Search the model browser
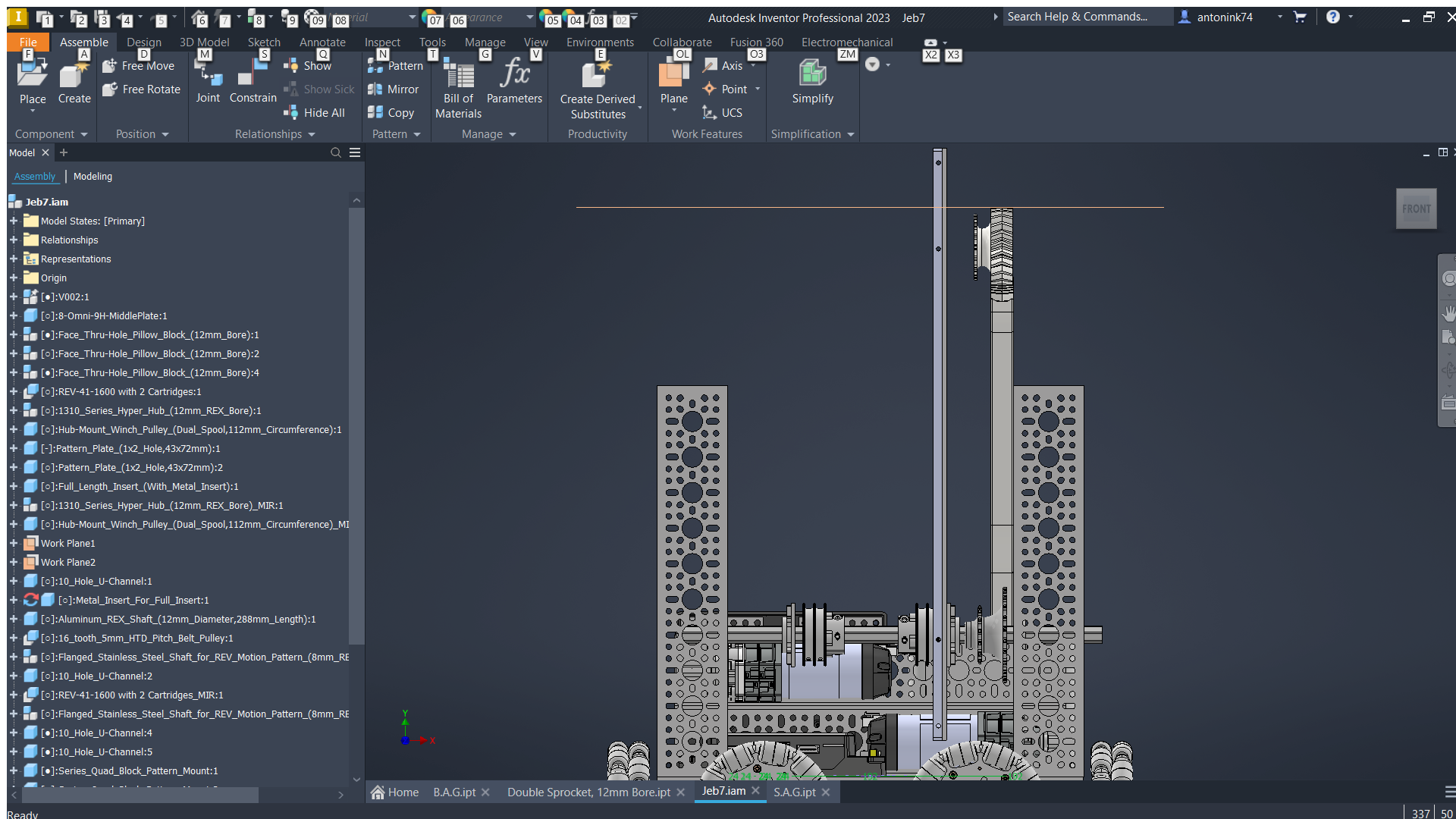 click(336, 153)
